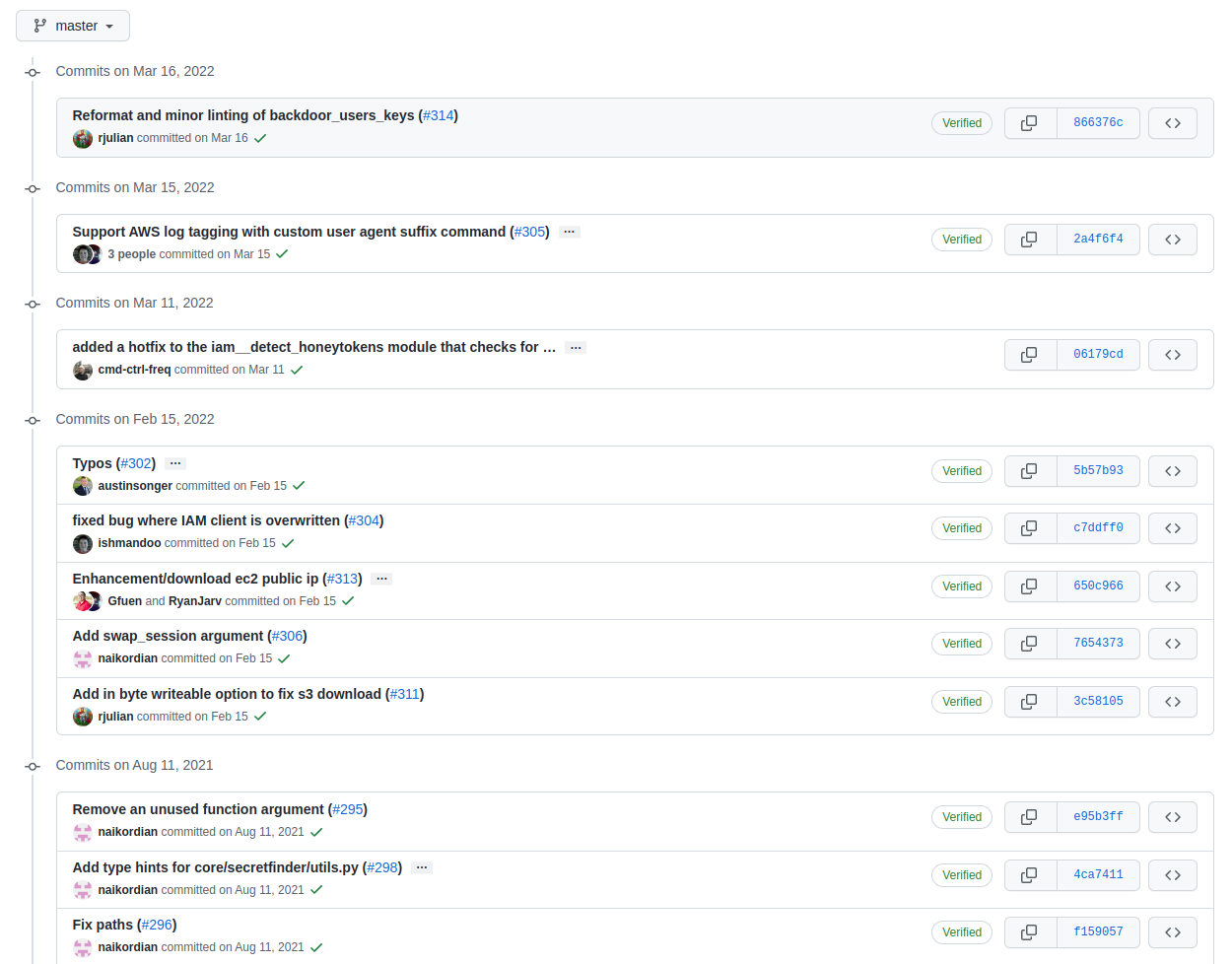The width and height of the screenshot is (1232, 964).
Task: Open 'Reformat and minor linting' commit title
Action: coord(243,115)
